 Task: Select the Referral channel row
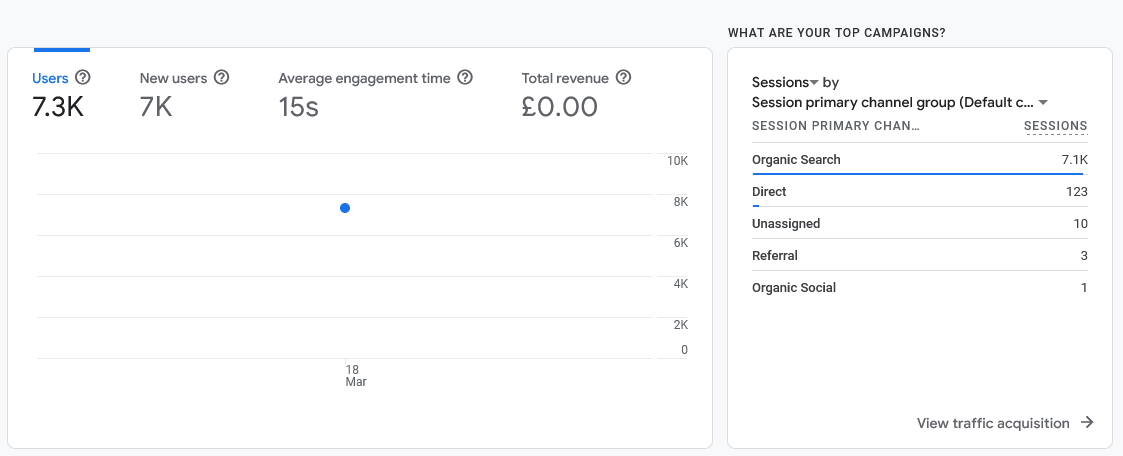click(x=920, y=256)
